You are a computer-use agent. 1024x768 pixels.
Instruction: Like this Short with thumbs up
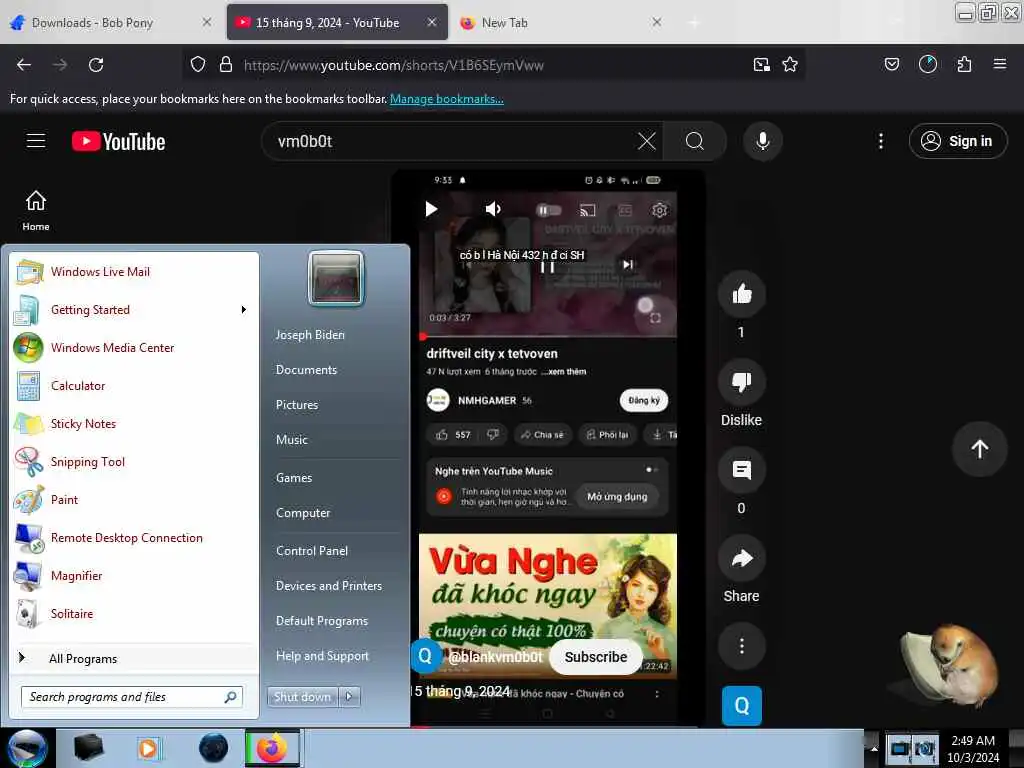[x=741, y=295]
